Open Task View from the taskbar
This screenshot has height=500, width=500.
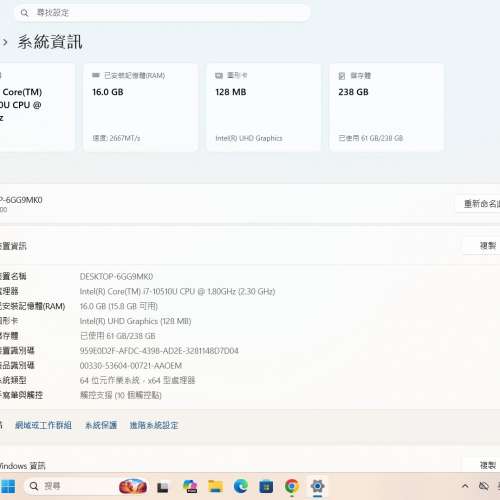point(163,487)
